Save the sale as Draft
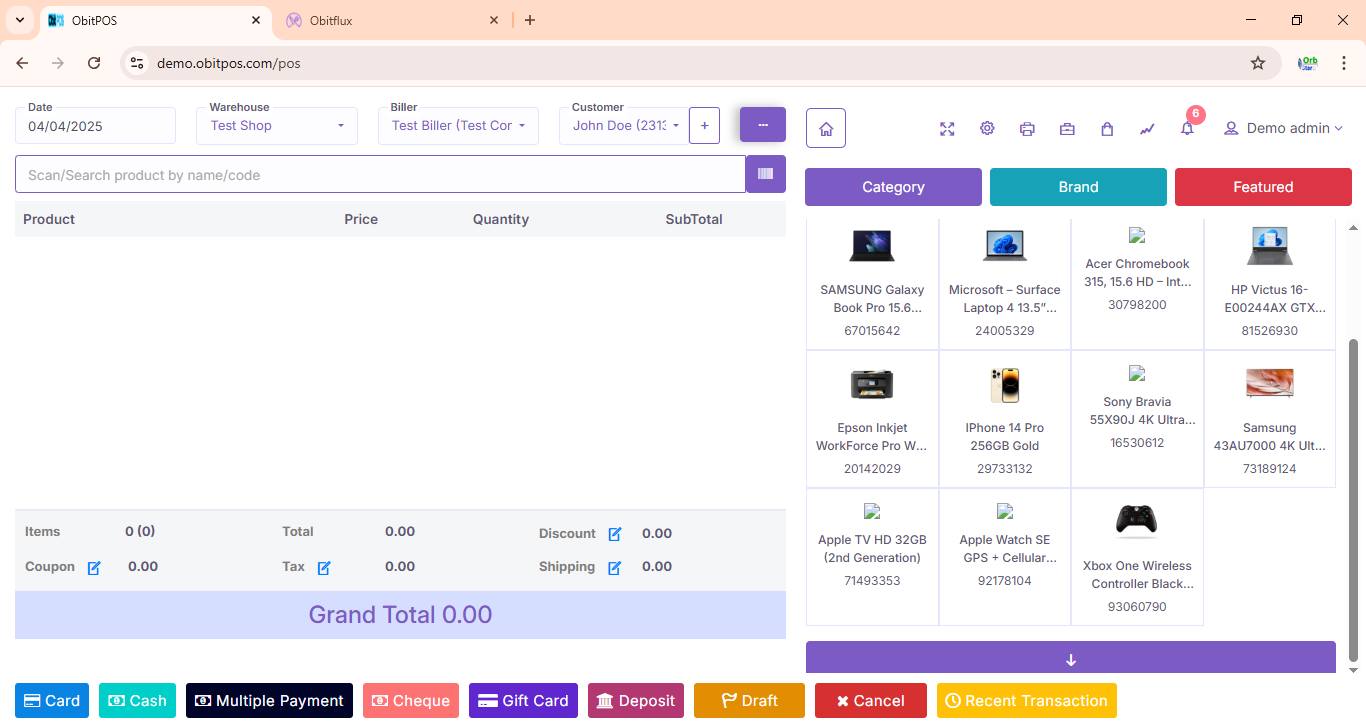1366x728 pixels. (x=749, y=700)
